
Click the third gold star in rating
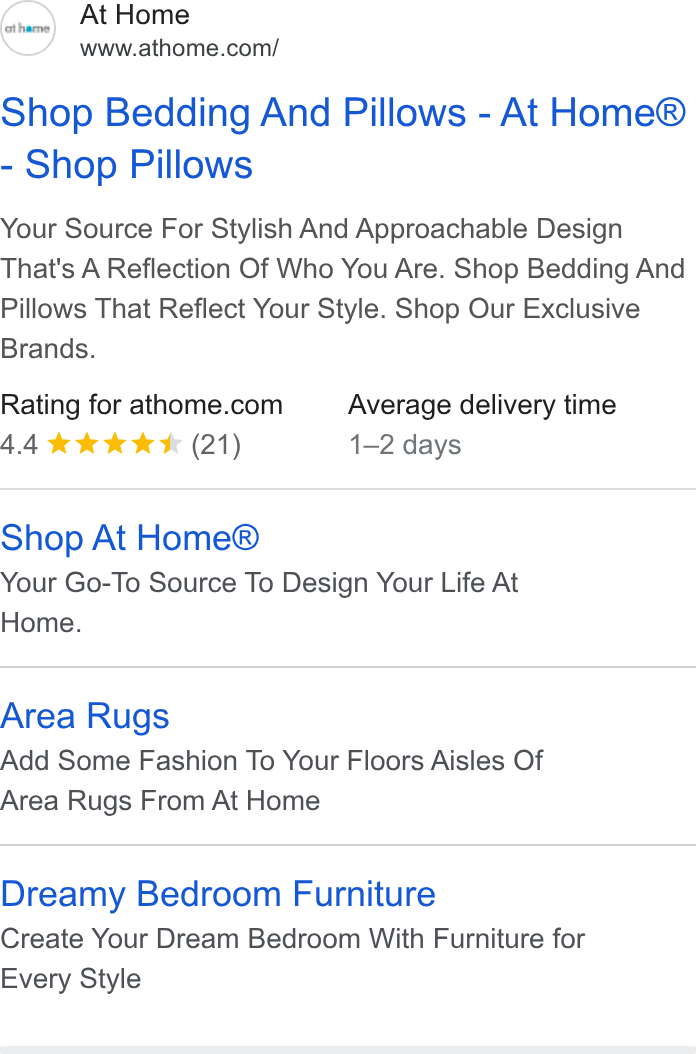pyautogui.click(x=115, y=444)
